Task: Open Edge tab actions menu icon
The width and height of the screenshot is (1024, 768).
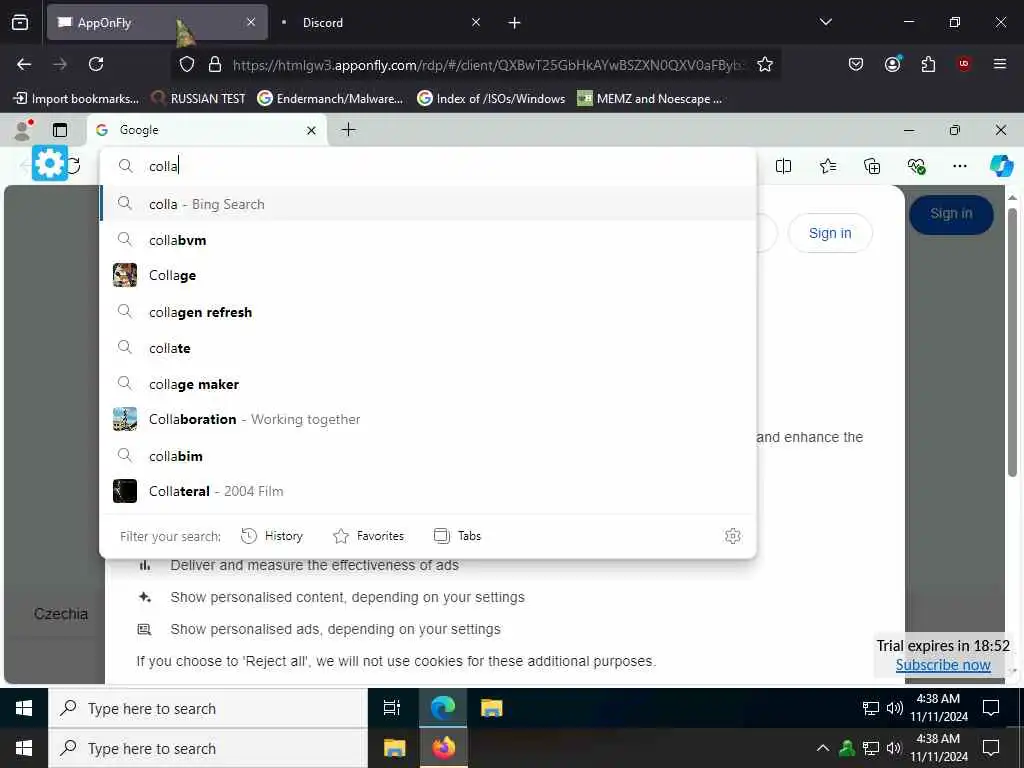Action: [60, 130]
